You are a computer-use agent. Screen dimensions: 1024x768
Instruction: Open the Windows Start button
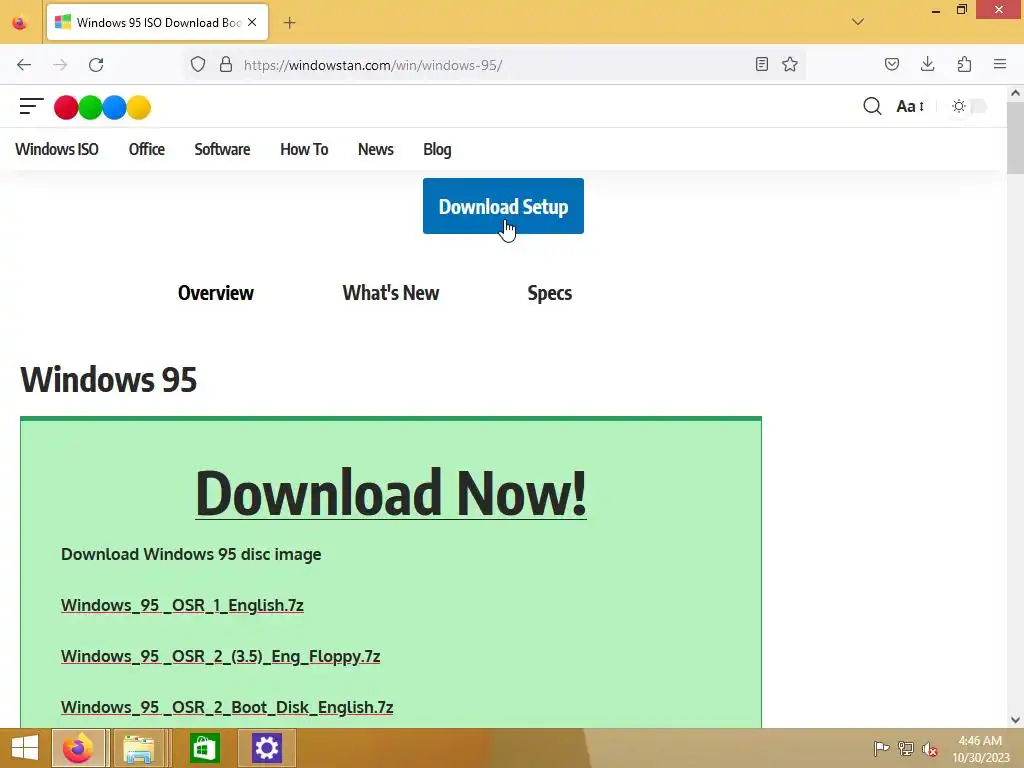pyautogui.click(x=25, y=748)
